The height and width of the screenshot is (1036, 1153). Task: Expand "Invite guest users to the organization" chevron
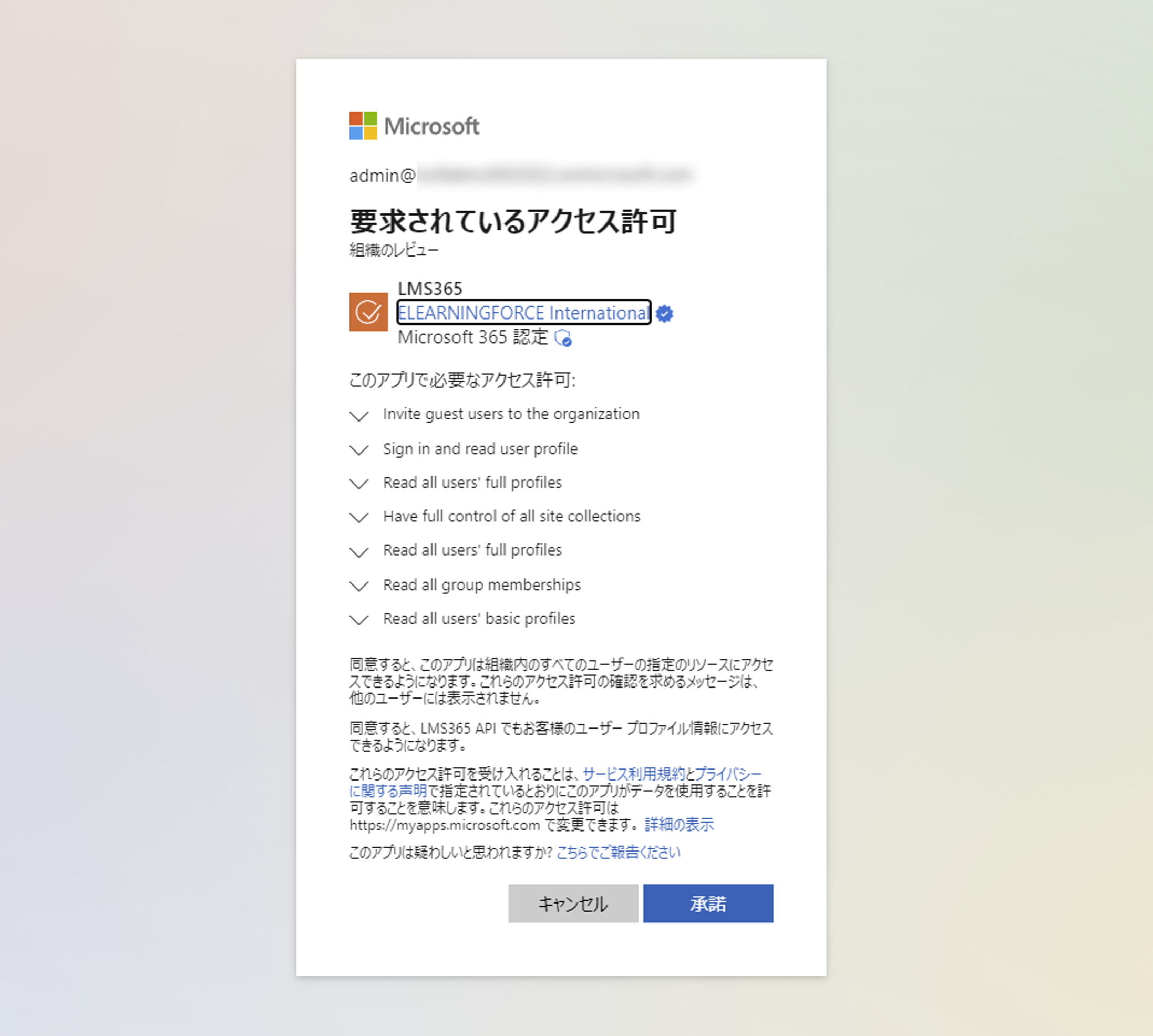(x=358, y=416)
